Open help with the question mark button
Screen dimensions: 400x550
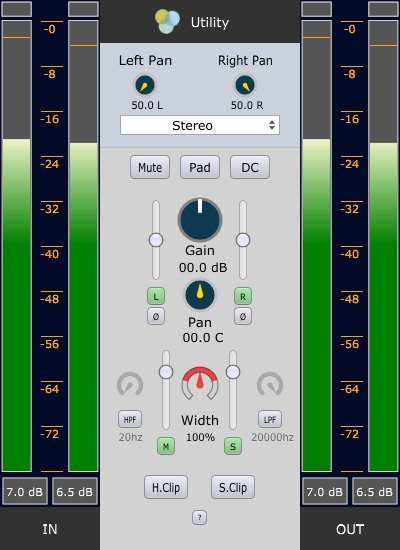pyautogui.click(x=199, y=517)
